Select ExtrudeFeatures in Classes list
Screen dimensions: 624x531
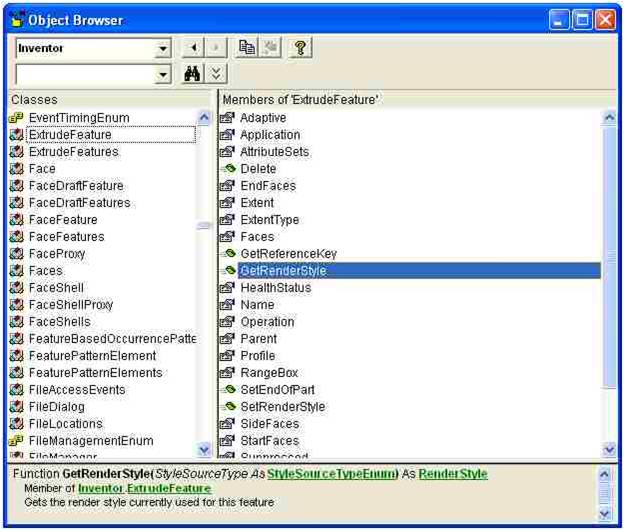(x=73, y=152)
